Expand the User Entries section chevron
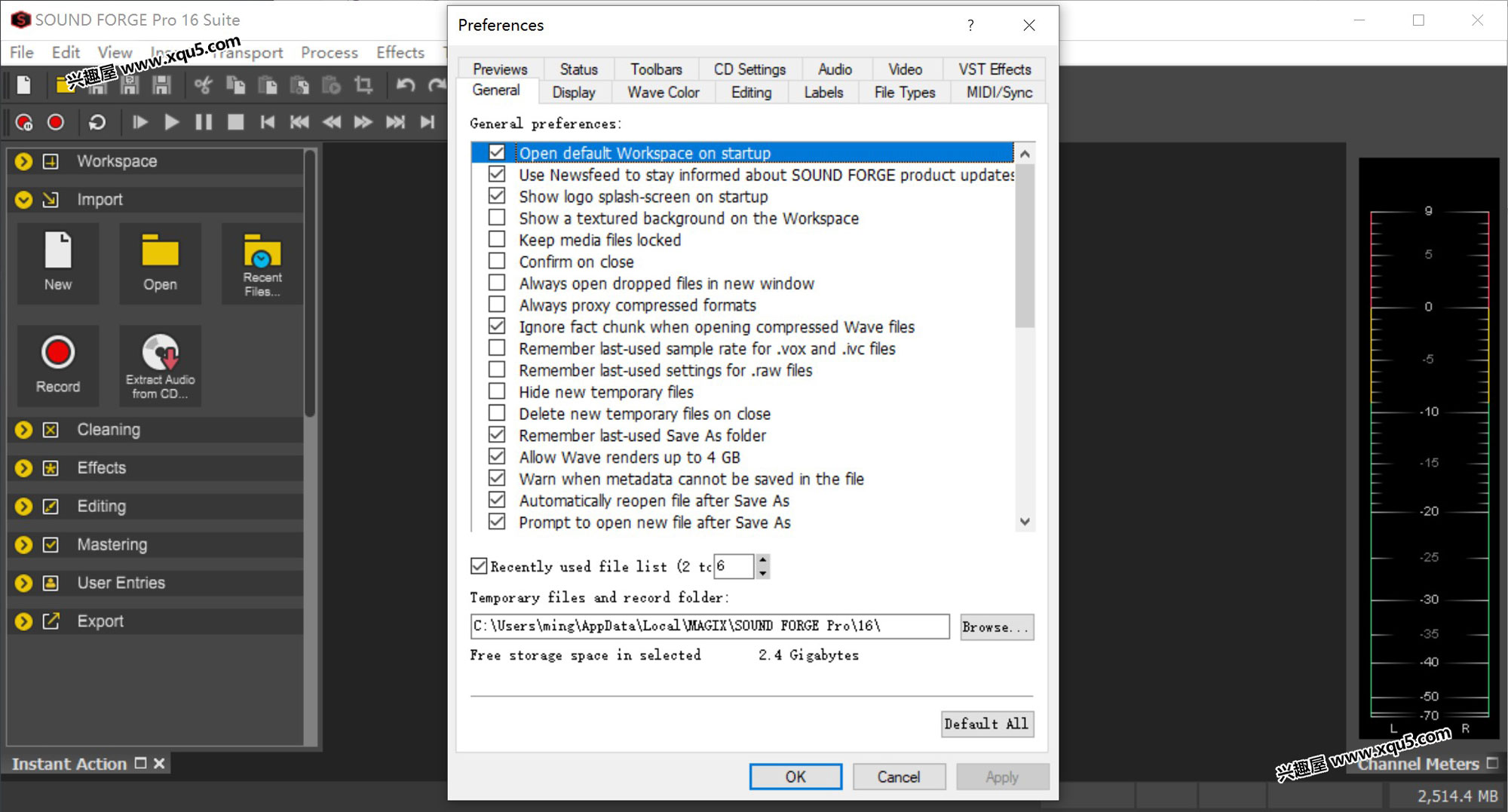Image resolution: width=1508 pixels, height=812 pixels. [x=23, y=583]
